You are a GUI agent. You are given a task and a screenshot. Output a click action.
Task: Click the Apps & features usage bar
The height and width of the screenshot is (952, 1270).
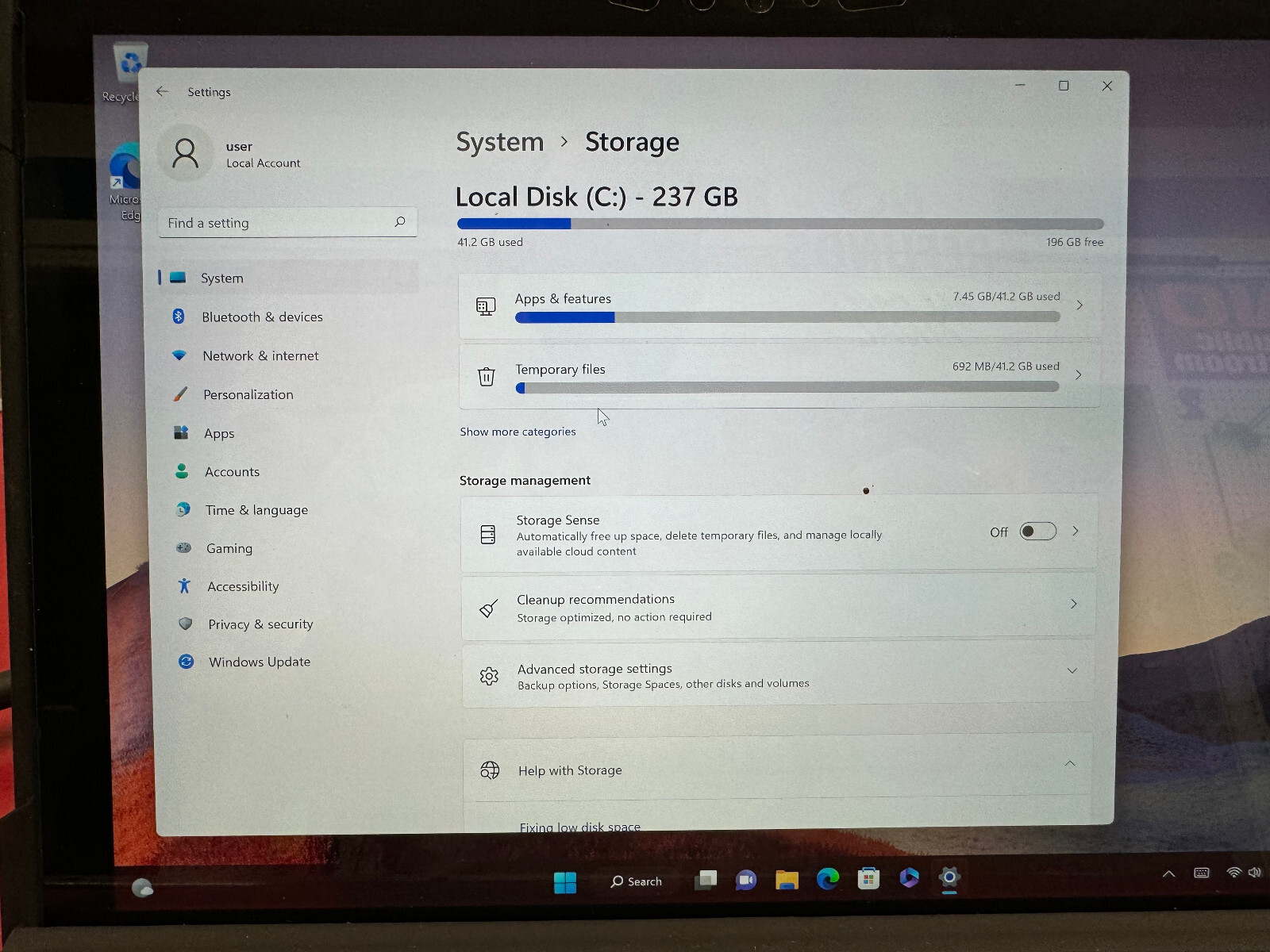click(x=787, y=317)
